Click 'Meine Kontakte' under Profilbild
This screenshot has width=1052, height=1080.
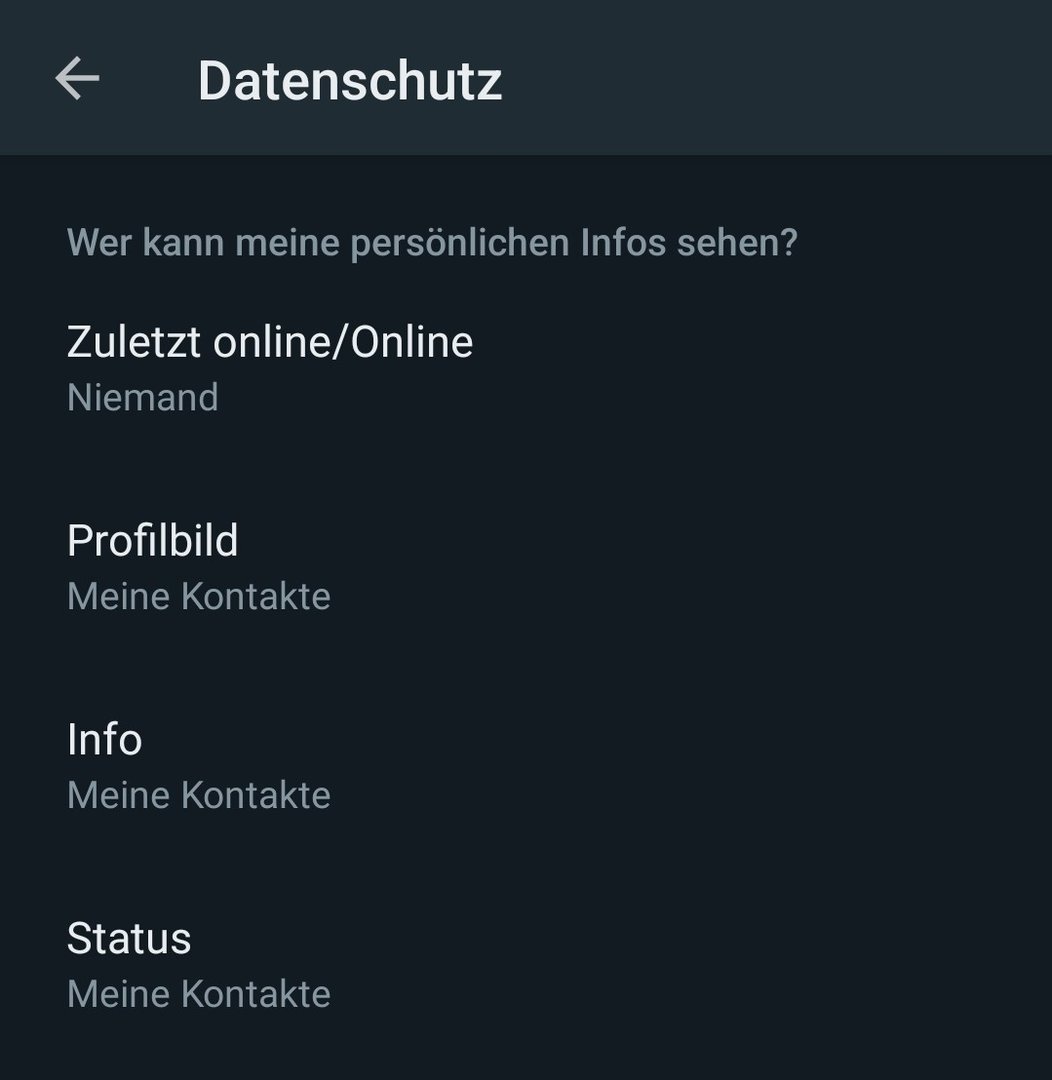tap(198, 597)
